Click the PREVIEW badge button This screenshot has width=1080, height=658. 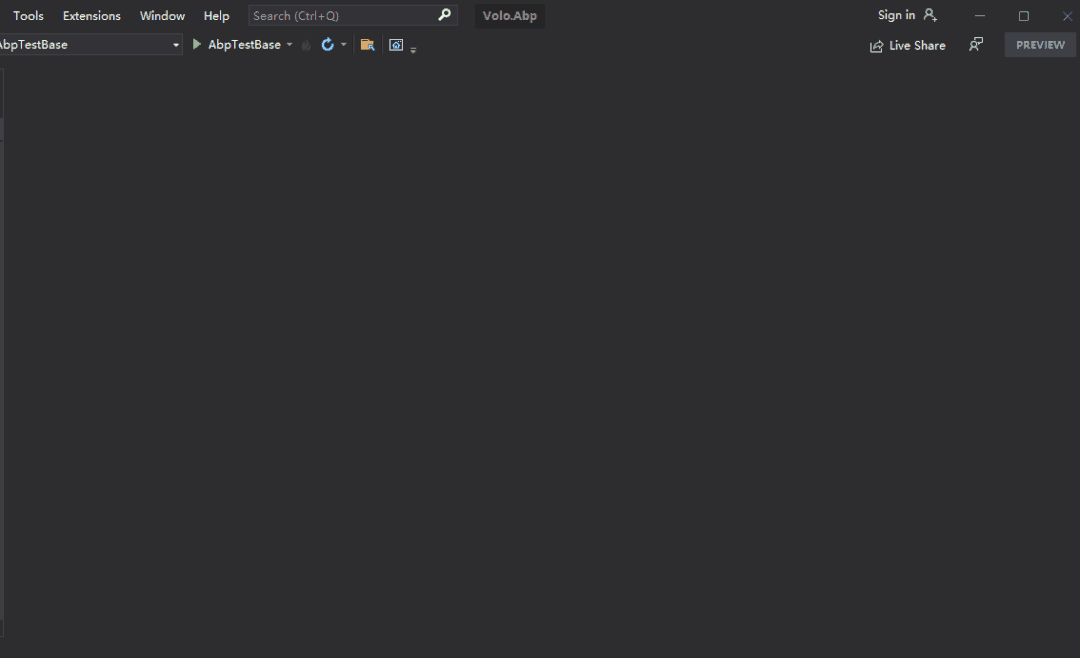coord(1040,45)
